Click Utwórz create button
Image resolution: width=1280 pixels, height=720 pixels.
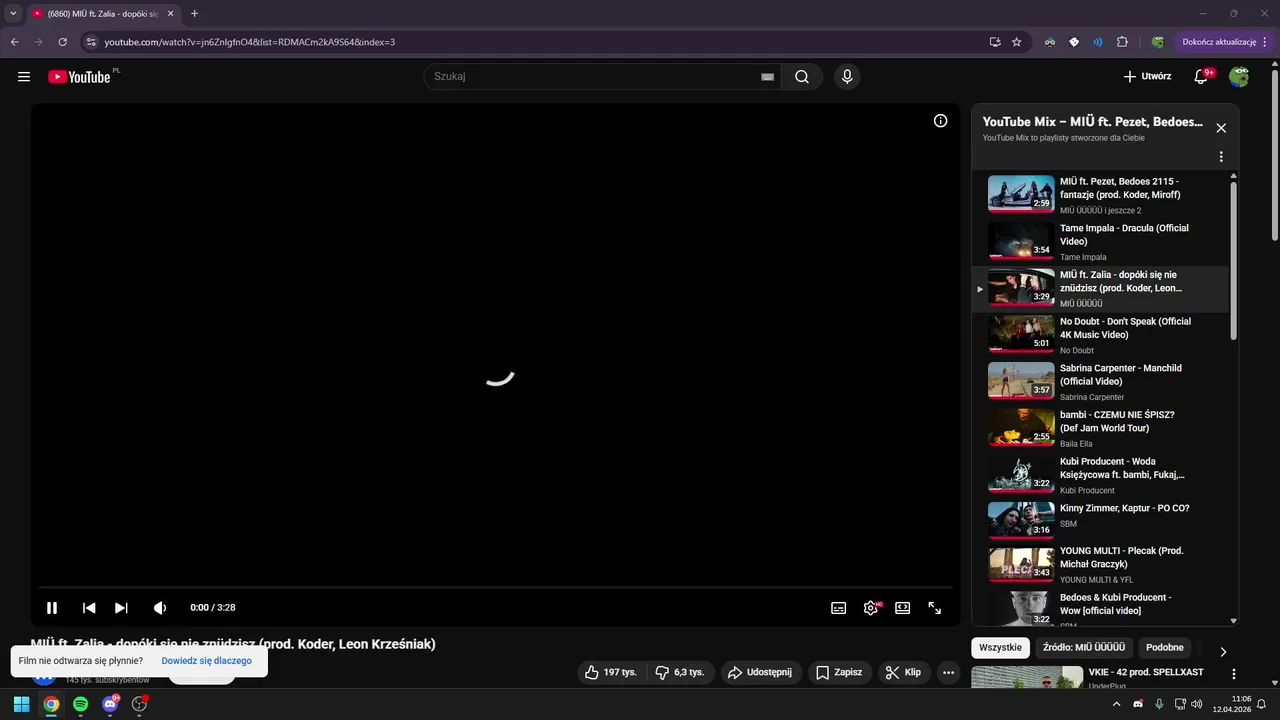1147,77
